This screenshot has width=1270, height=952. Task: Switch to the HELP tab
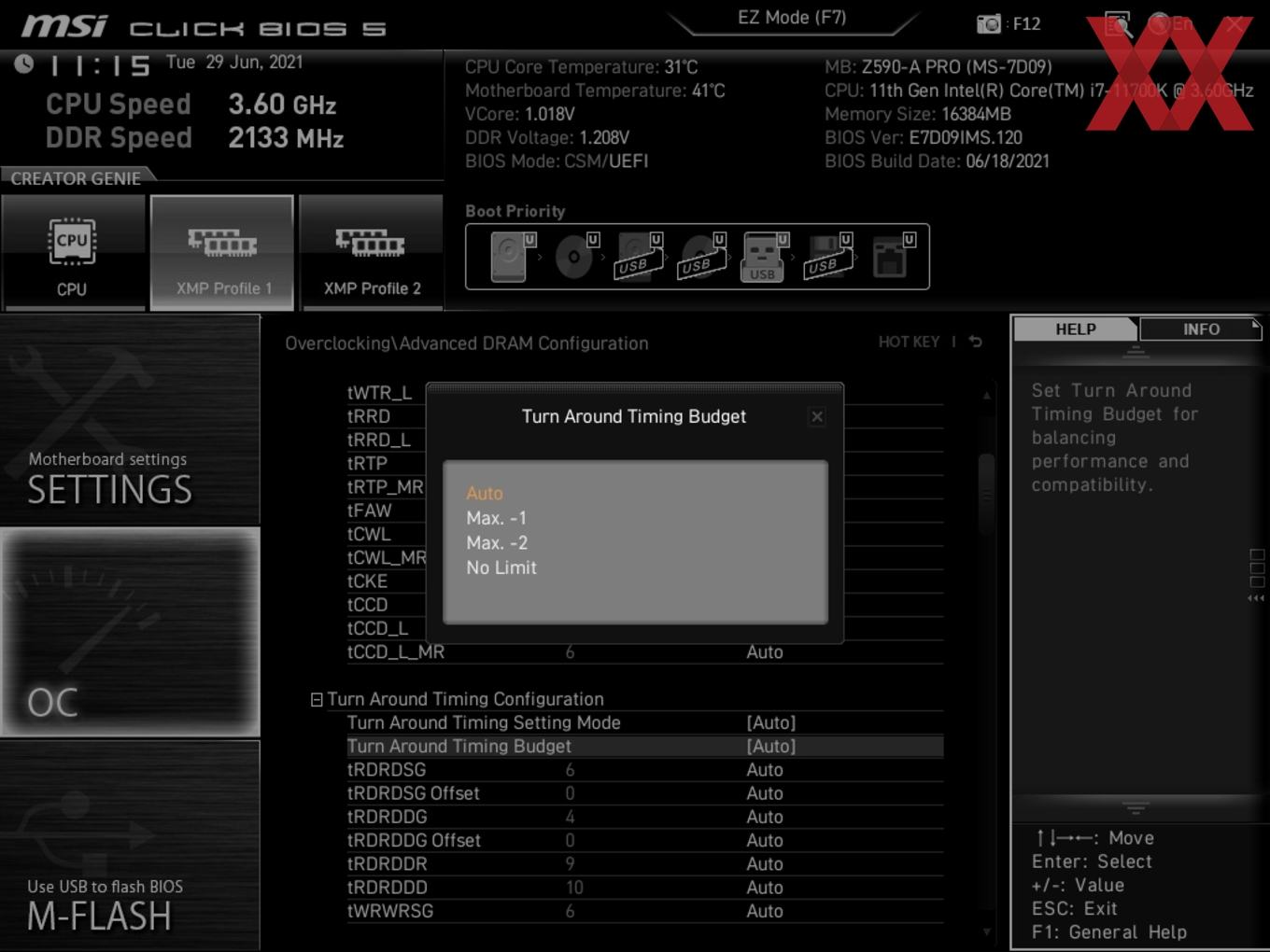(x=1076, y=329)
